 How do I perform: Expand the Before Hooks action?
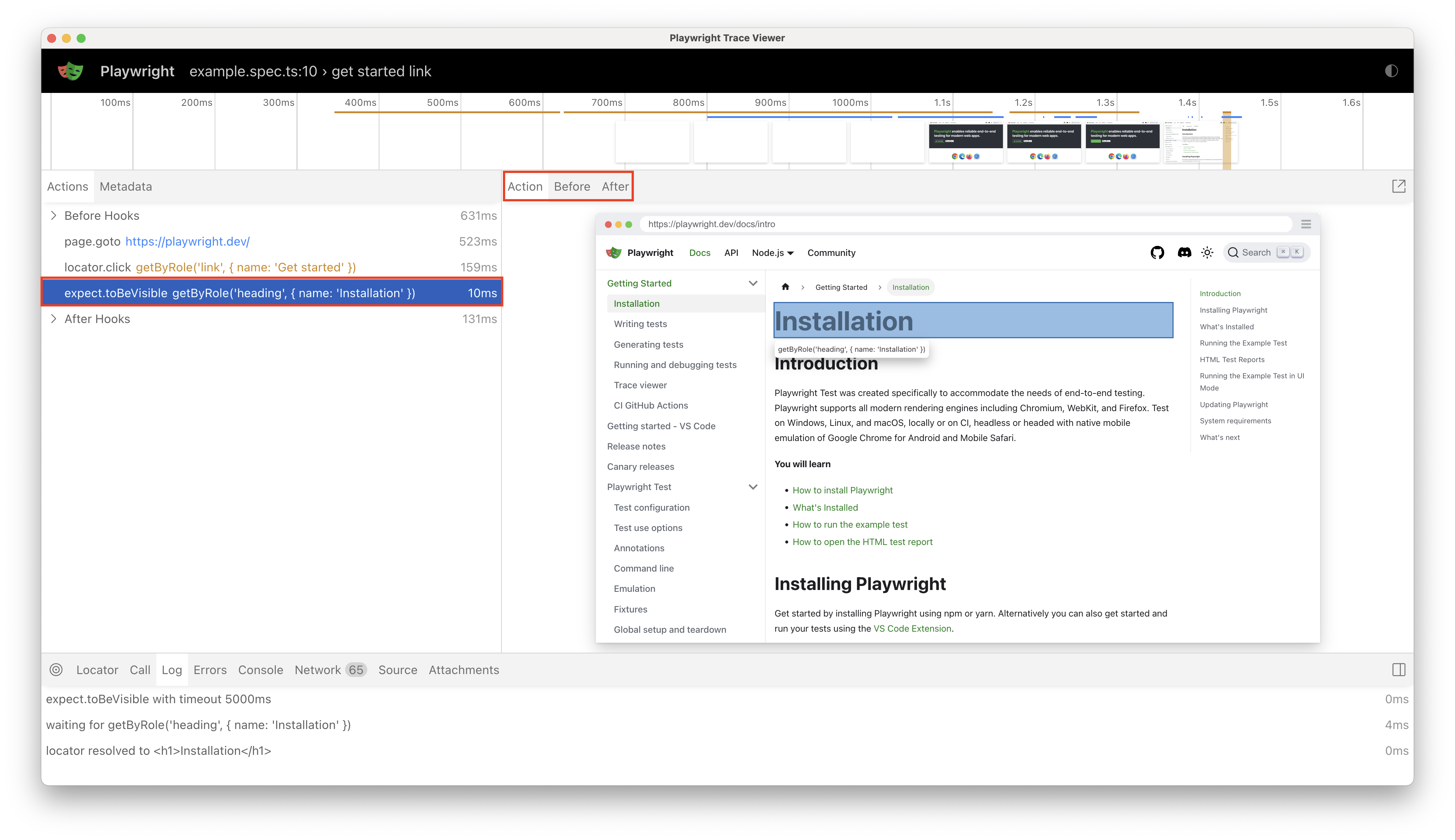(54, 216)
